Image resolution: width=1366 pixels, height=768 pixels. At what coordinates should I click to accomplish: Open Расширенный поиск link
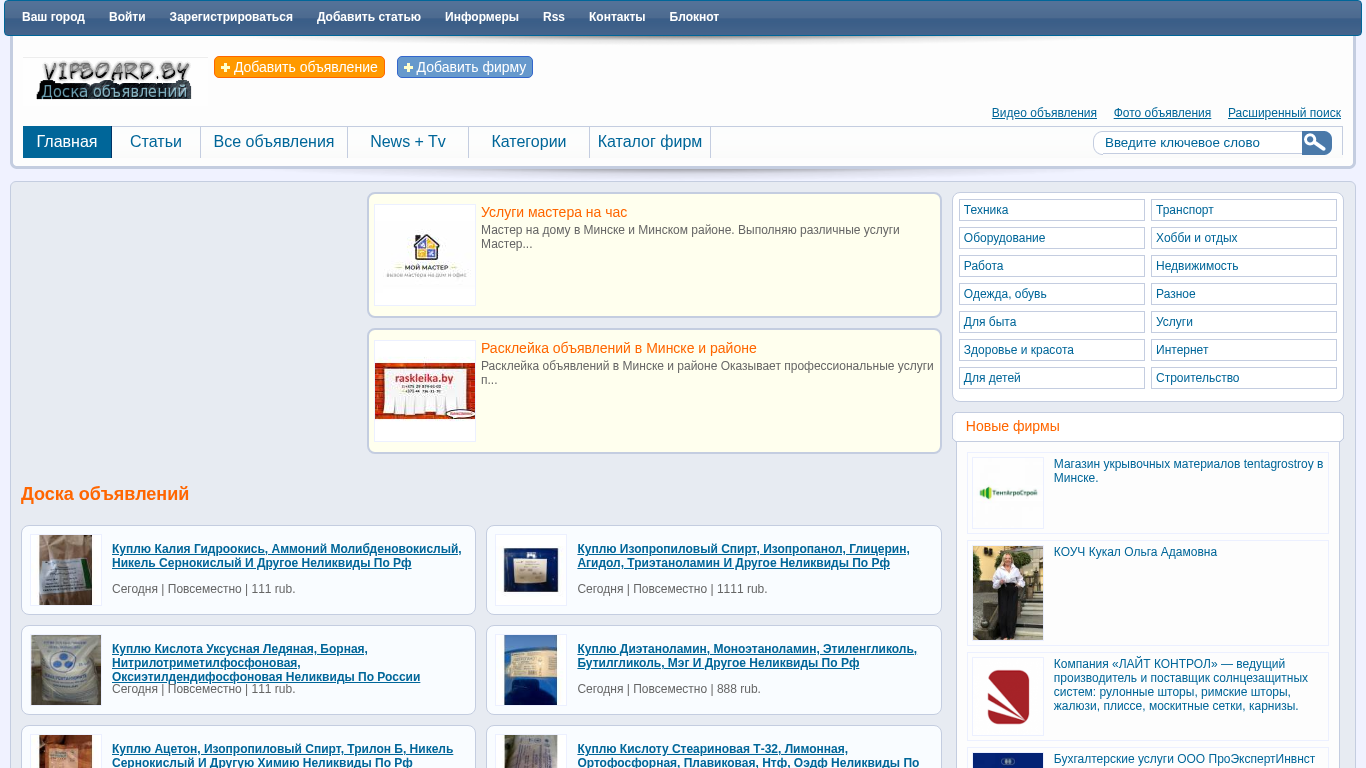click(1284, 113)
